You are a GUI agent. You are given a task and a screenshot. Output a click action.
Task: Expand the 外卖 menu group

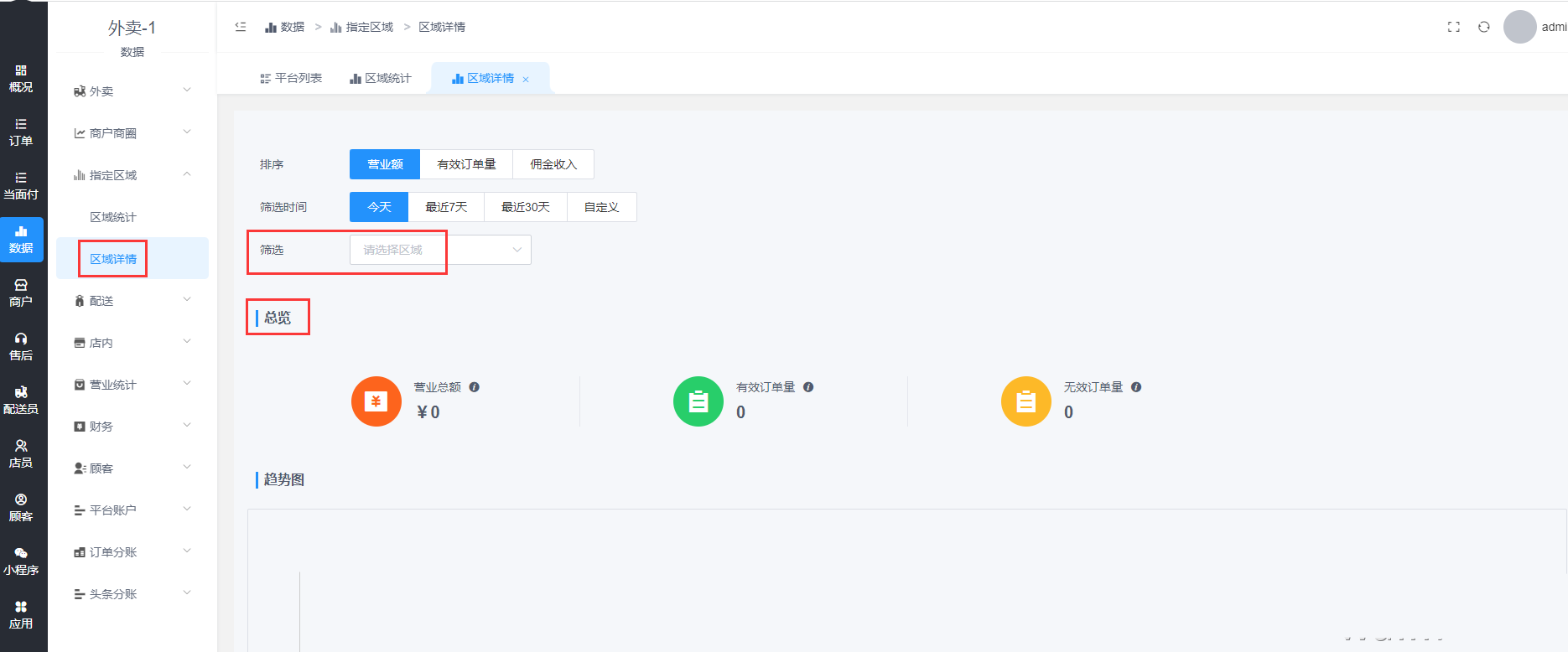[132, 91]
